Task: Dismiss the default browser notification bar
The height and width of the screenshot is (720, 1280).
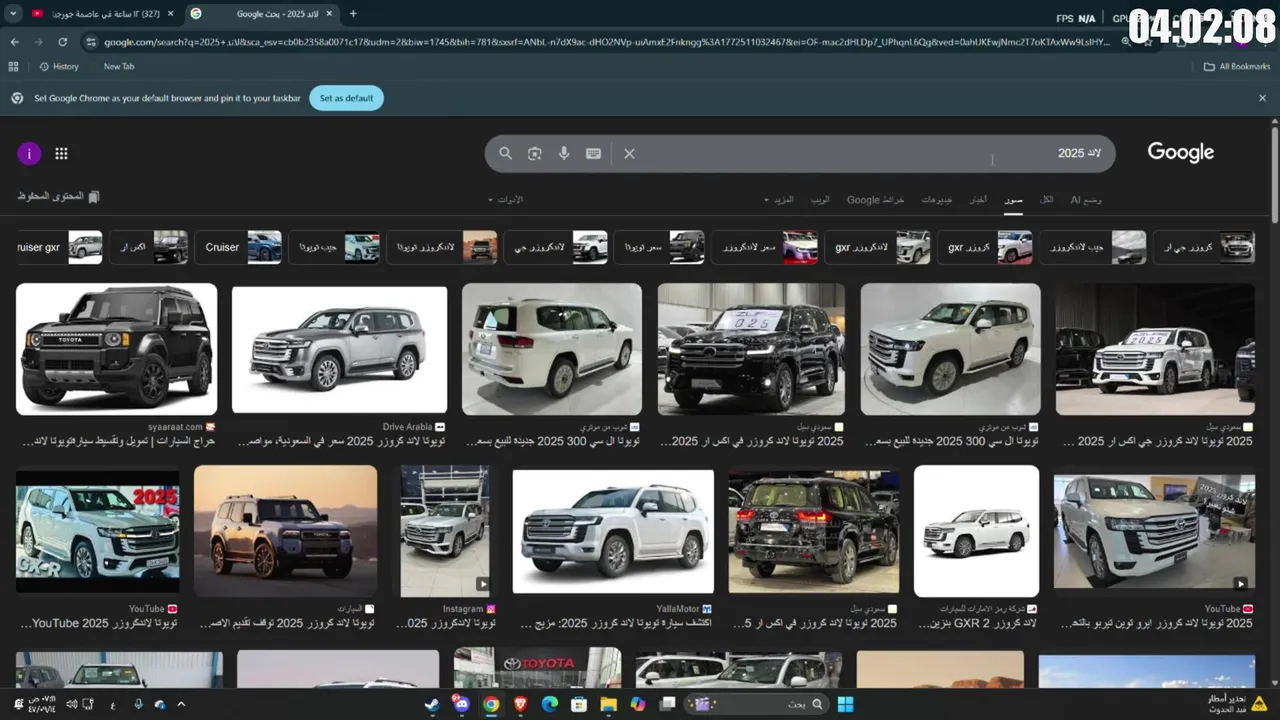Action: (x=1262, y=98)
